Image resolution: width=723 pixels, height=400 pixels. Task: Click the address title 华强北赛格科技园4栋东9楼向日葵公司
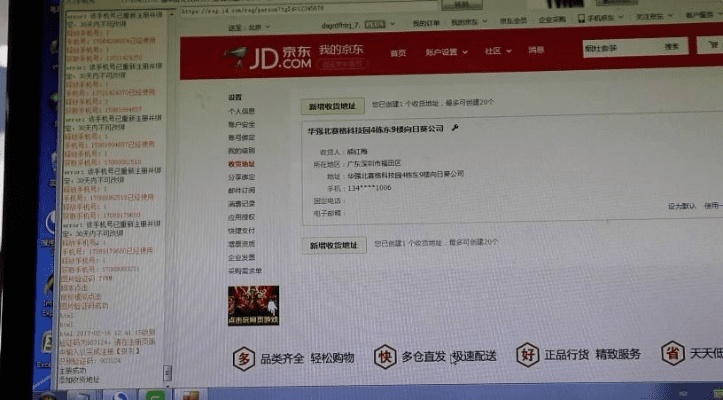tap(375, 130)
